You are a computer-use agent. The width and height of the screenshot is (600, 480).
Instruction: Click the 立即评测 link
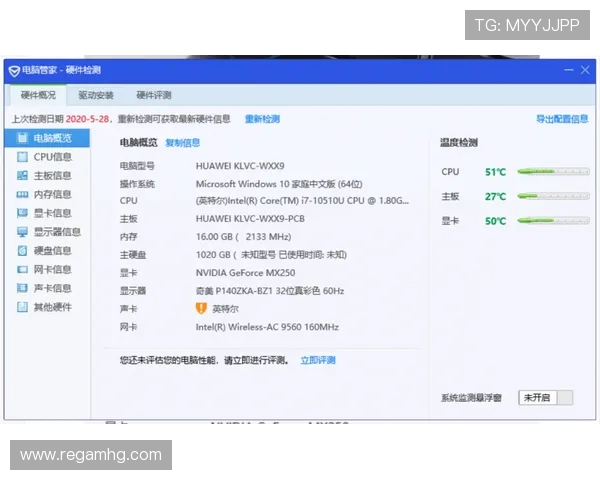pyautogui.click(x=318, y=360)
